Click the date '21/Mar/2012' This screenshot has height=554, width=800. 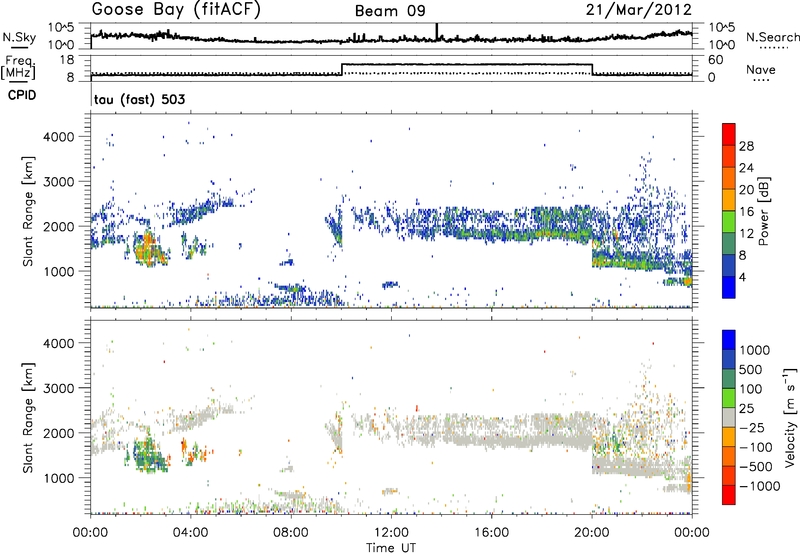(639, 10)
